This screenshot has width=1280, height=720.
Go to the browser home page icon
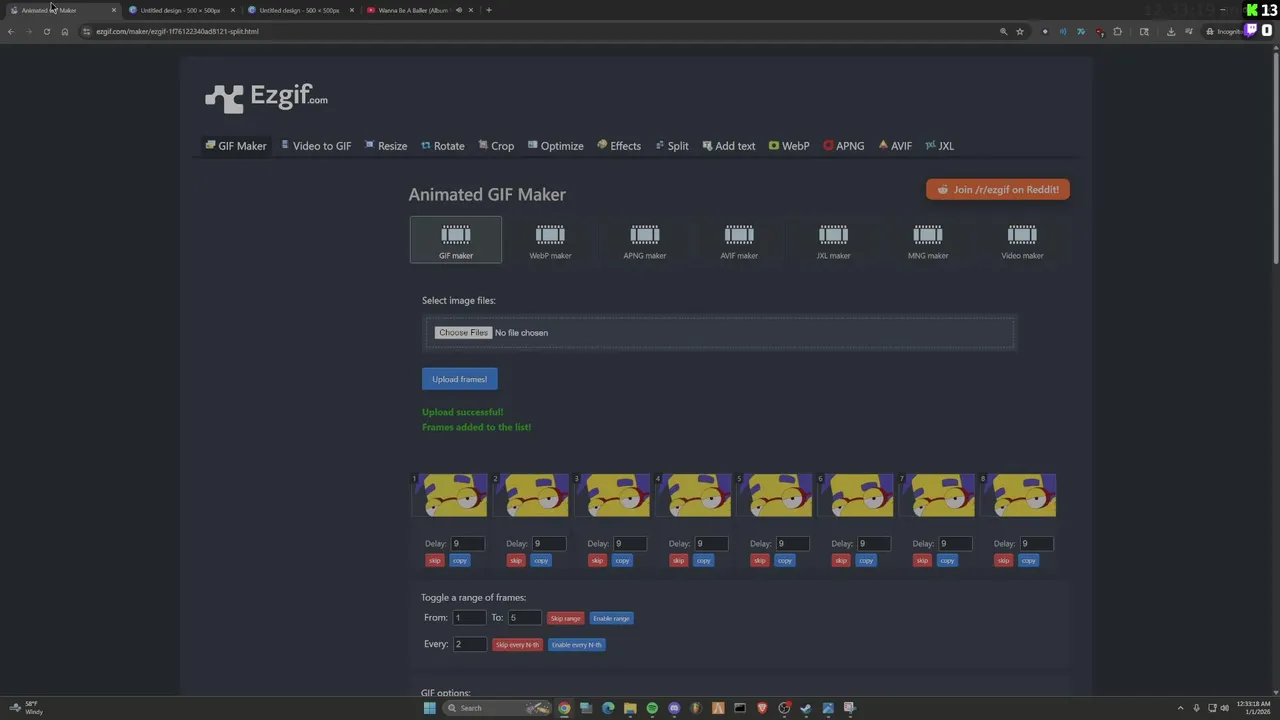[65, 31]
